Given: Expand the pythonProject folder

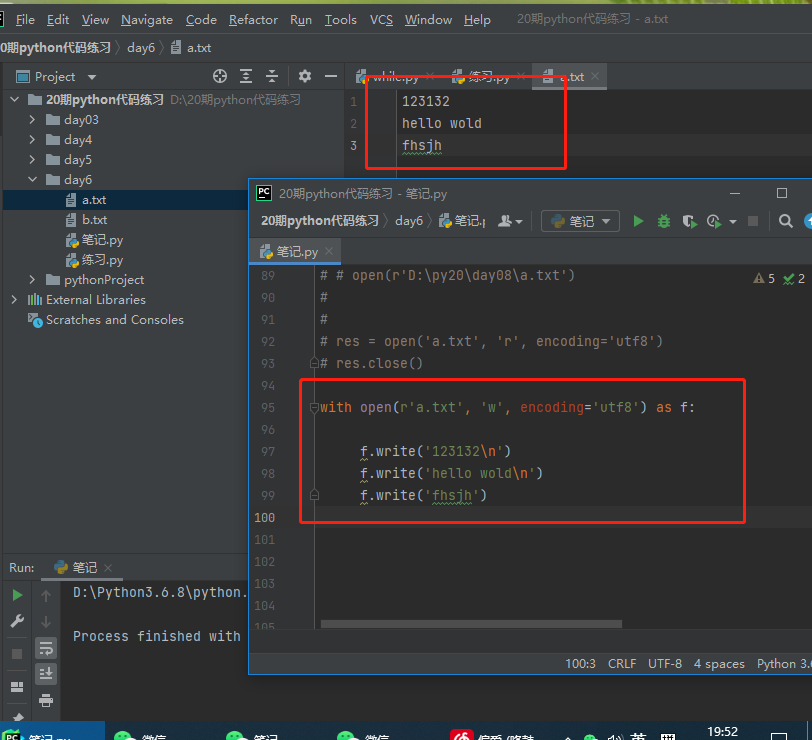Looking at the screenshot, I should [32, 280].
